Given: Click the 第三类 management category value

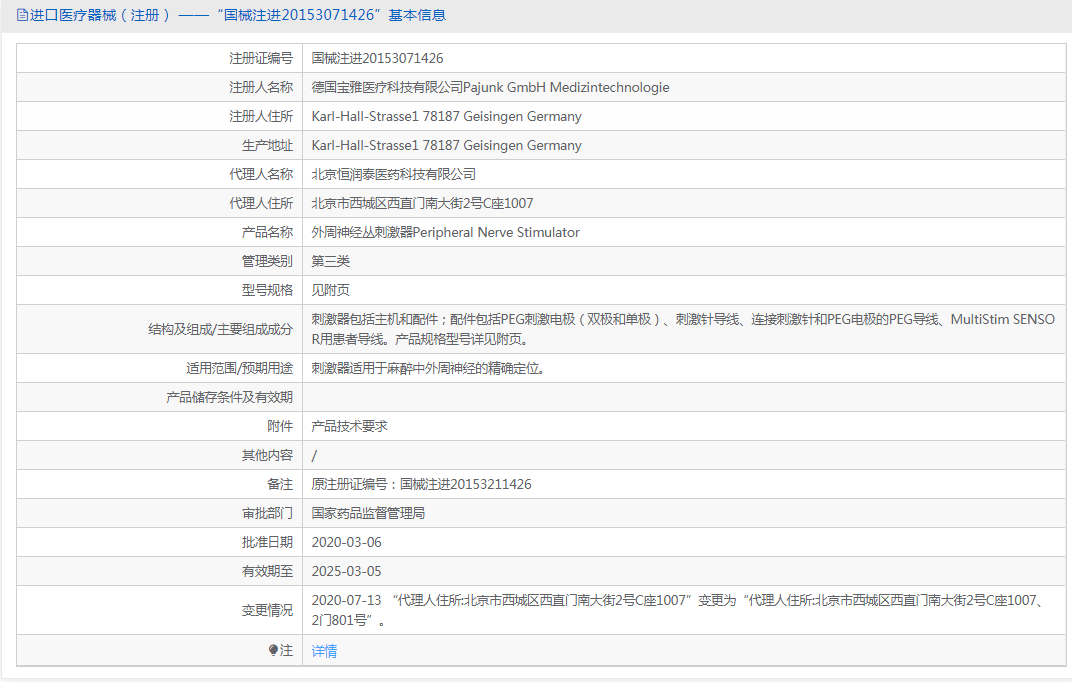Looking at the screenshot, I should [331, 261].
